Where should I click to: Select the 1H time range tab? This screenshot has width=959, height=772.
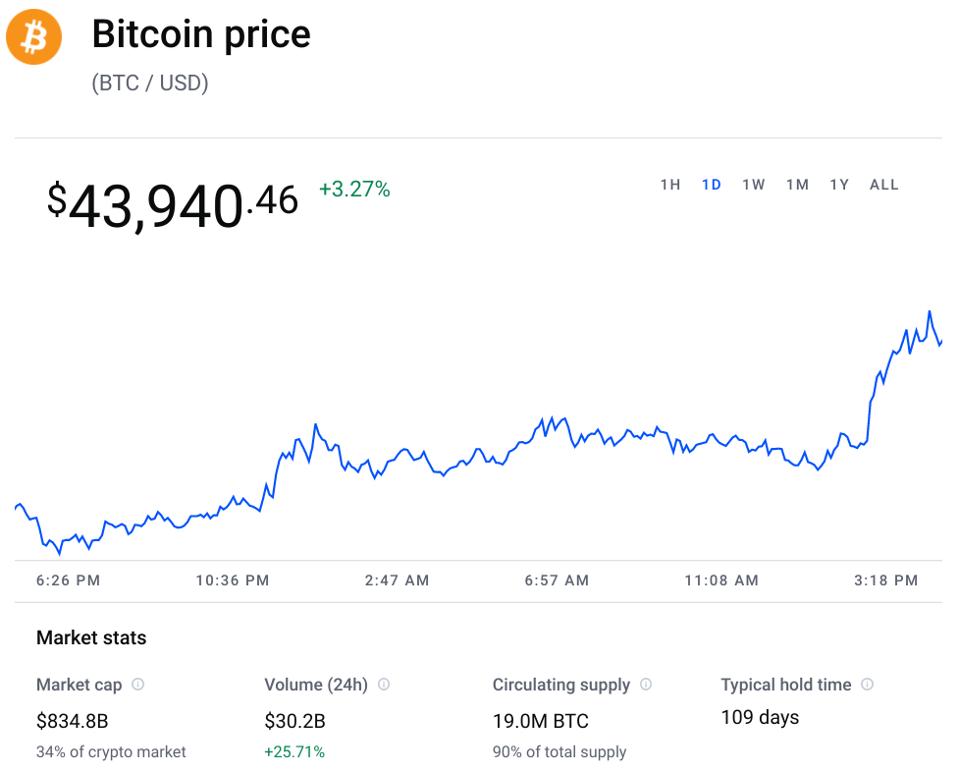coord(670,185)
